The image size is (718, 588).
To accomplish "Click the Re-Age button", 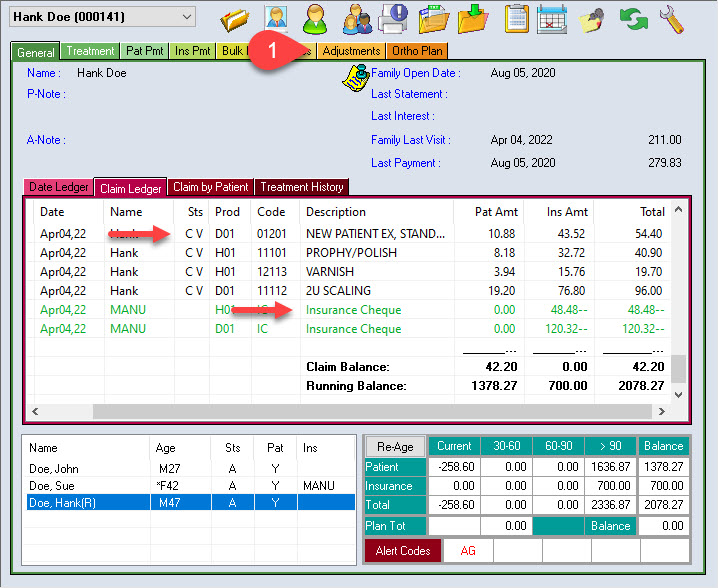I will click(395, 446).
